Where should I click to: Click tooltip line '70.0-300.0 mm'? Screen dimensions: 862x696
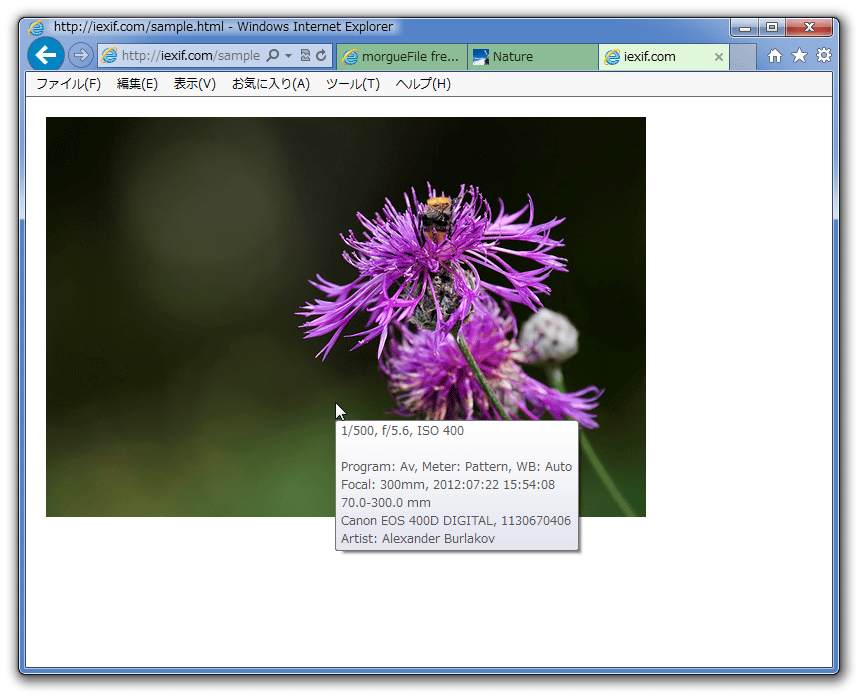385,502
